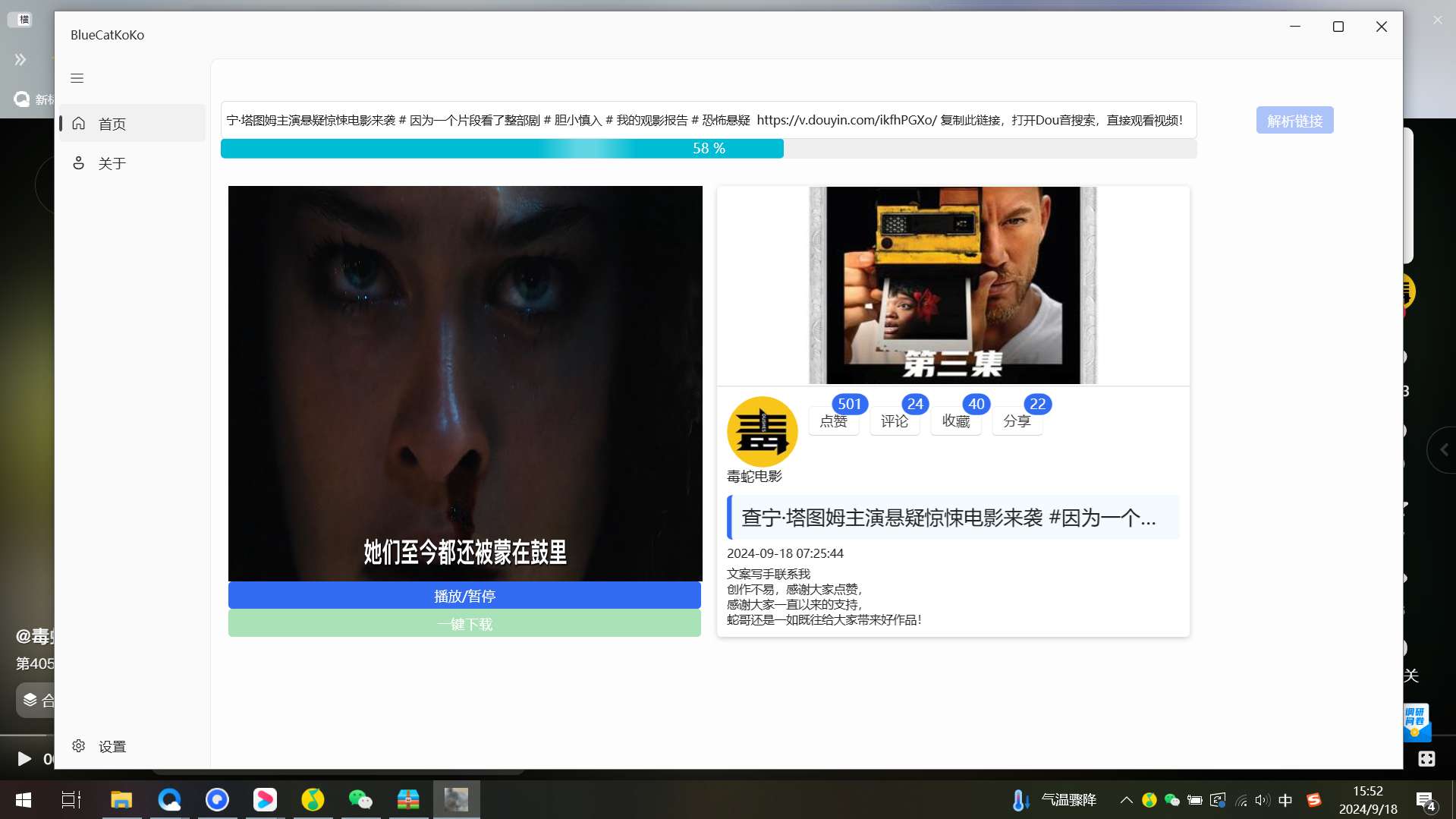This screenshot has height=819, width=1456.
Task: Click the text 文案写手联系我
Action: [x=769, y=574]
